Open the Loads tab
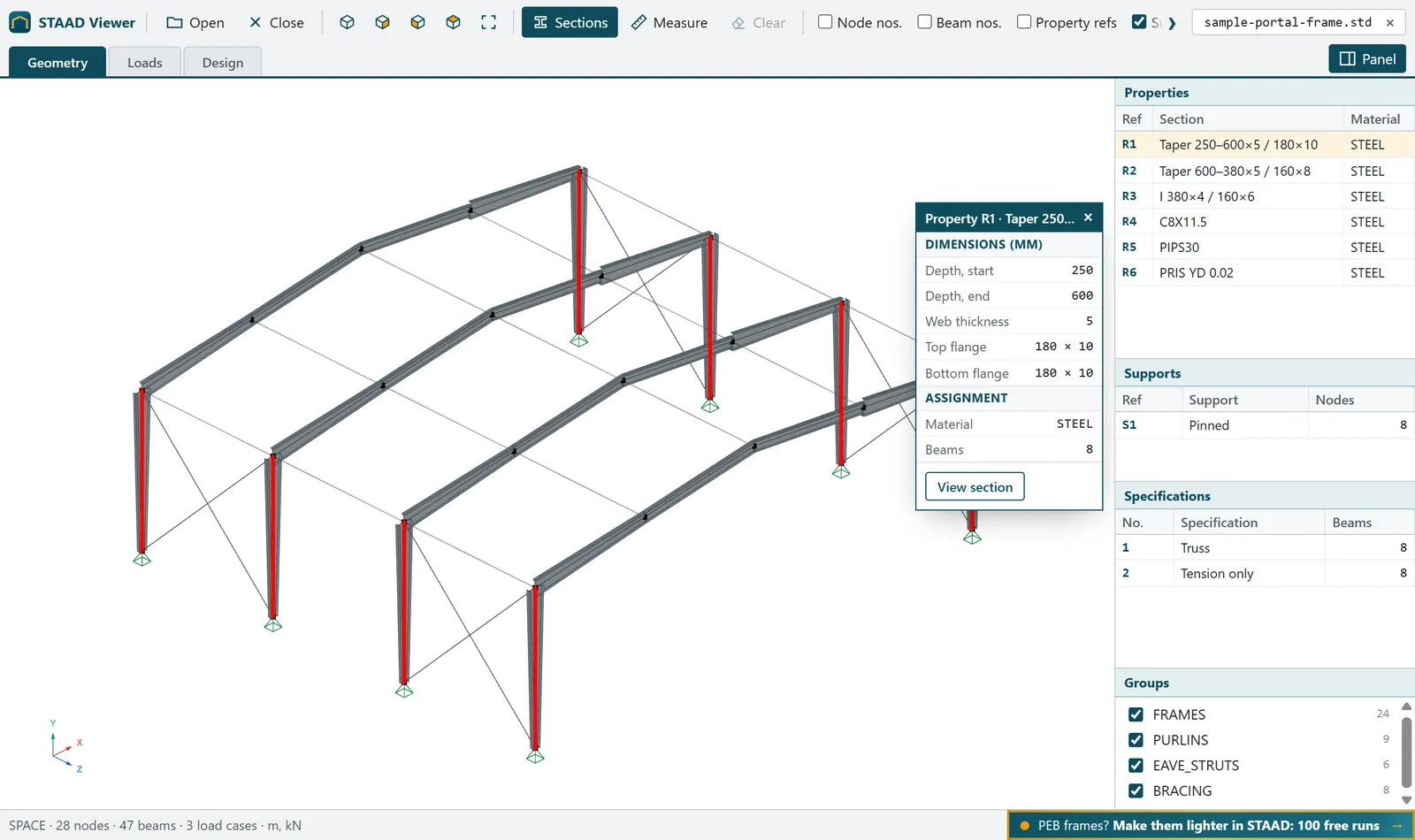Screen dimensions: 1415x840 pos(145,62)
